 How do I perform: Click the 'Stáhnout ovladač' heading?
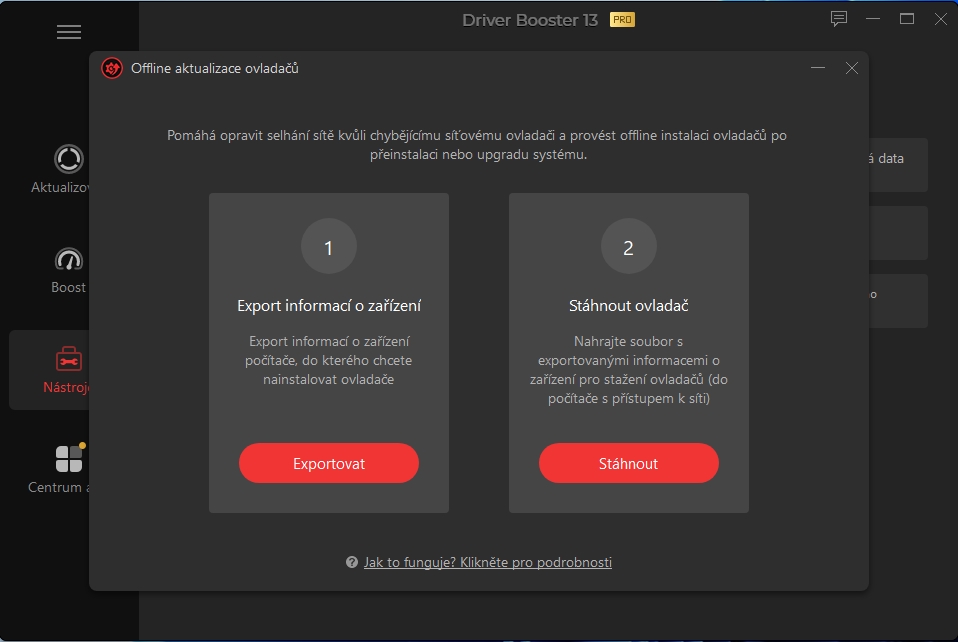628,306
